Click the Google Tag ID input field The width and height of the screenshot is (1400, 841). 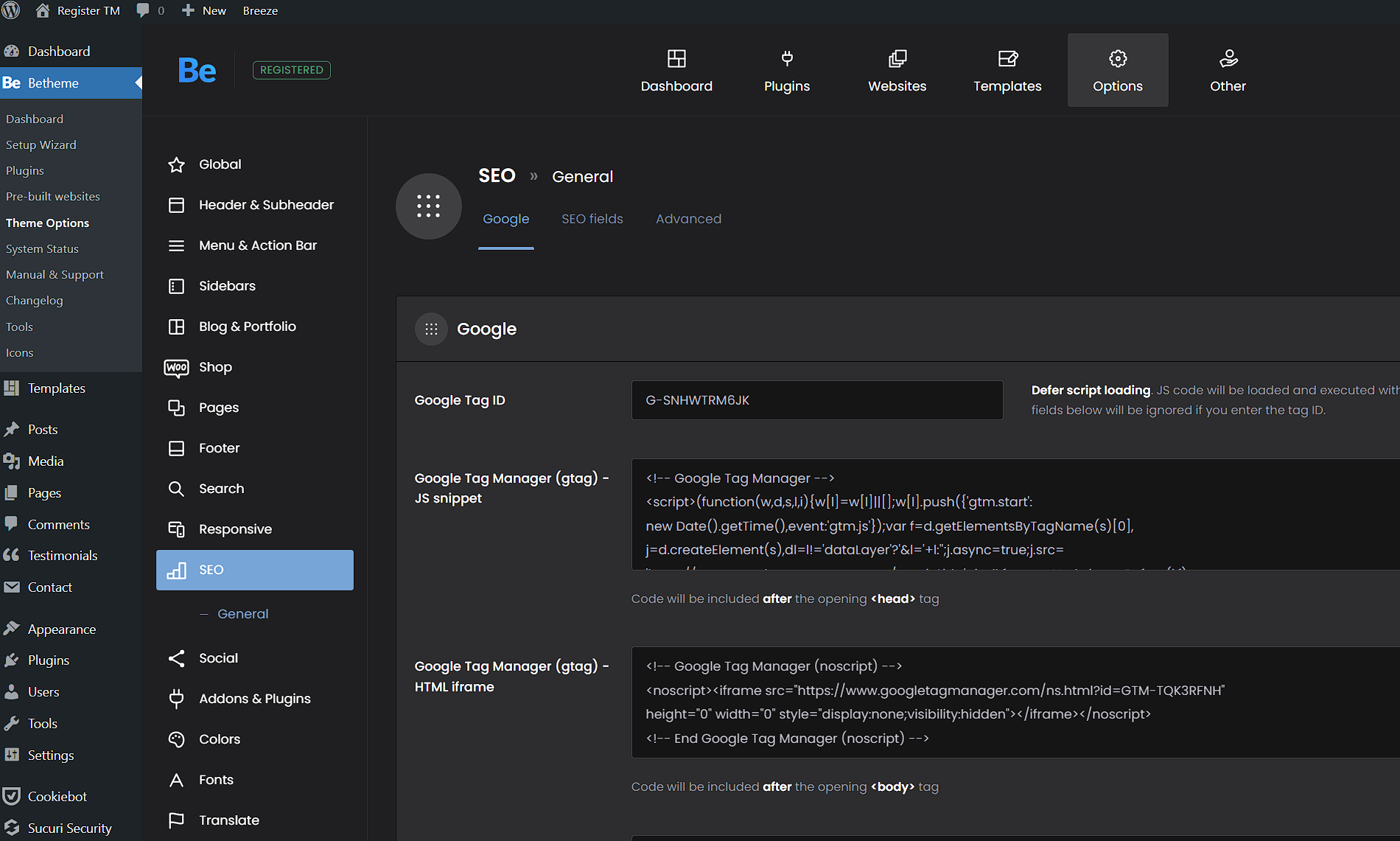[x=817, y=400]
